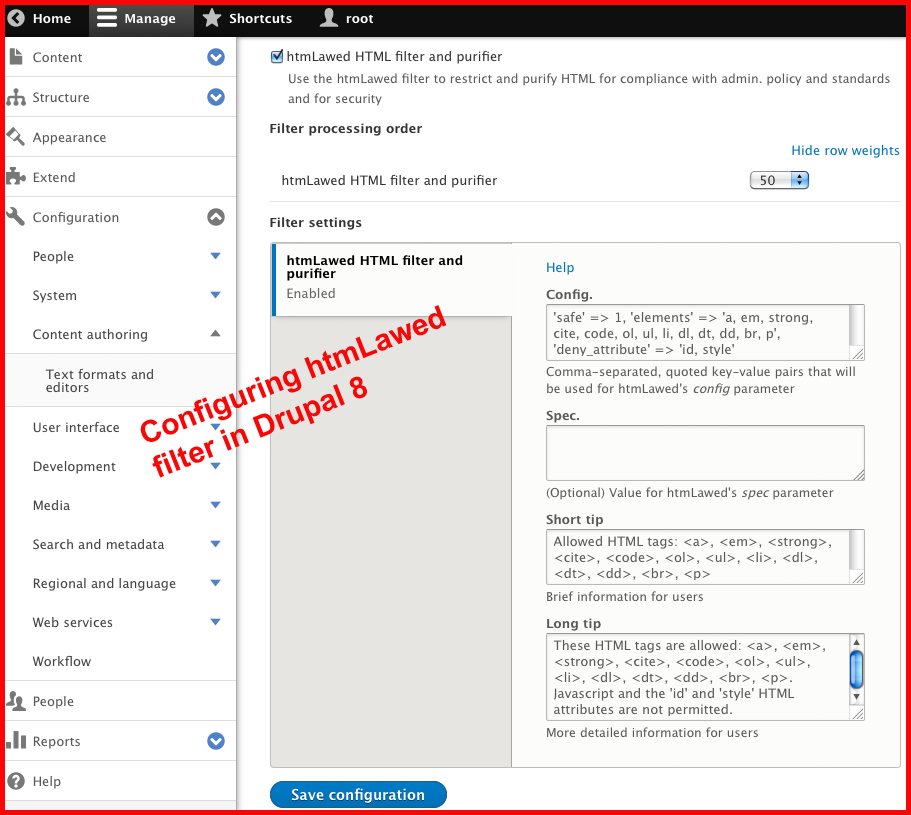Expand the Search and metadata arrow
This screenshot has height=815, width=911.
tap(216, 544)
